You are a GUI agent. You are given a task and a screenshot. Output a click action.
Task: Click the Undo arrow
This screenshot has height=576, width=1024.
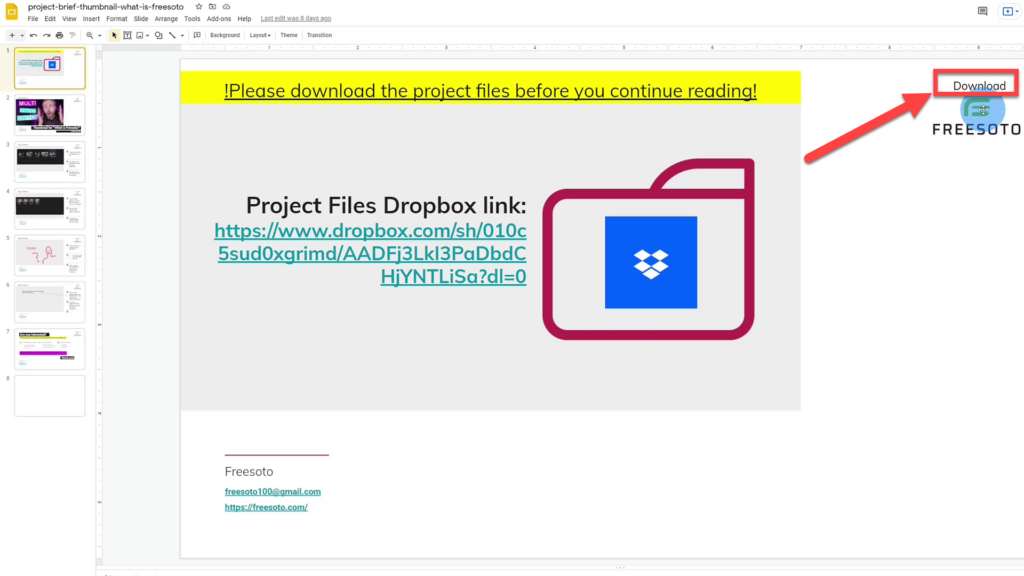click(33, 35)
